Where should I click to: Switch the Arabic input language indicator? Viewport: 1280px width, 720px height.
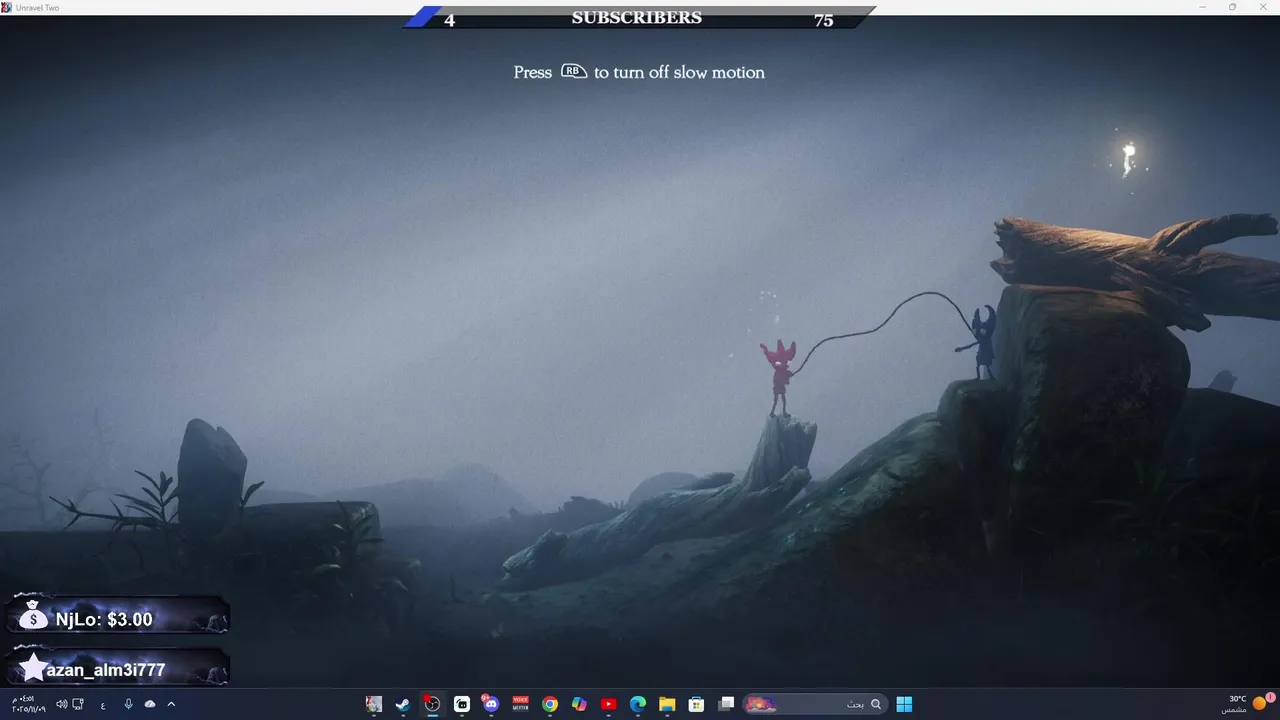(103, 704)
